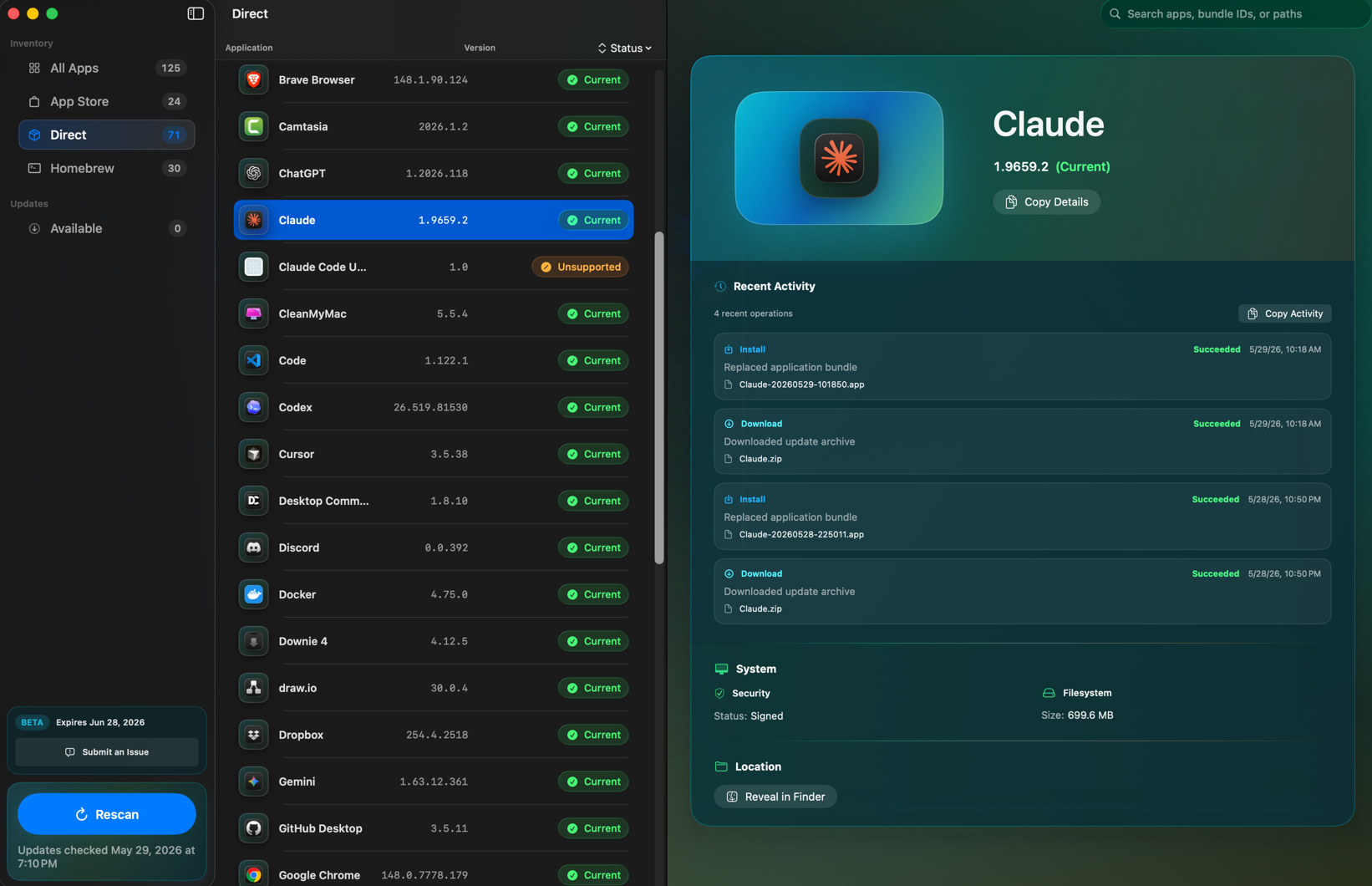Focus the search apps input field
1372x886 pixels.
[x=1235, y=13]
